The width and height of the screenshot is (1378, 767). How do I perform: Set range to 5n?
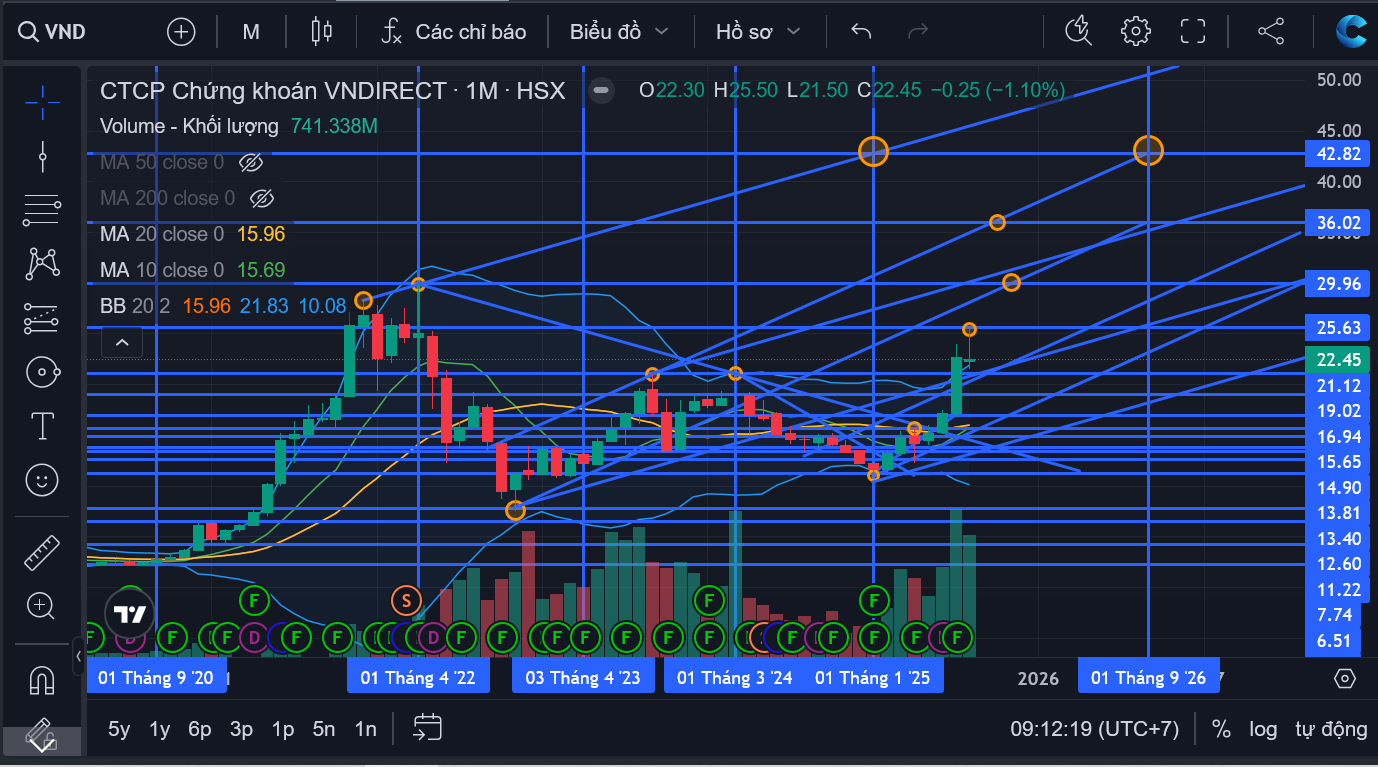tap(324, 729)
